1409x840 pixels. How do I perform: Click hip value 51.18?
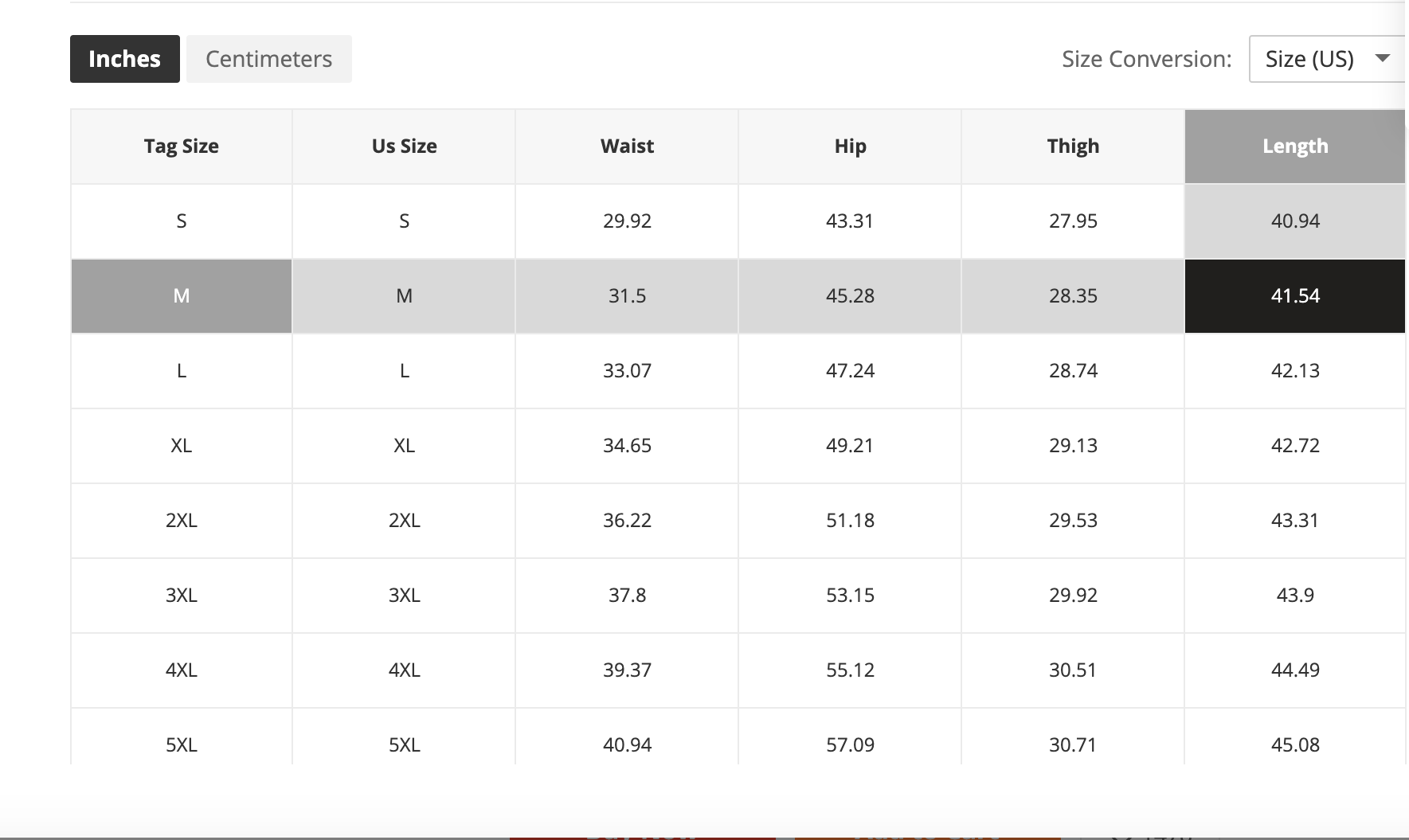click(x=850, y=521)
